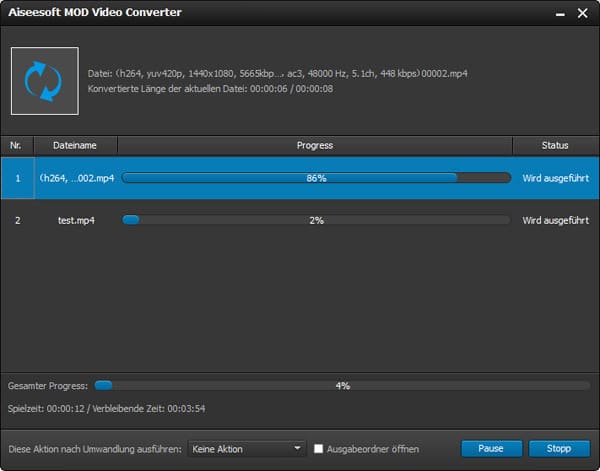Click the Status column header
Screen dimensions: 600x471
[x=555, y=146]
